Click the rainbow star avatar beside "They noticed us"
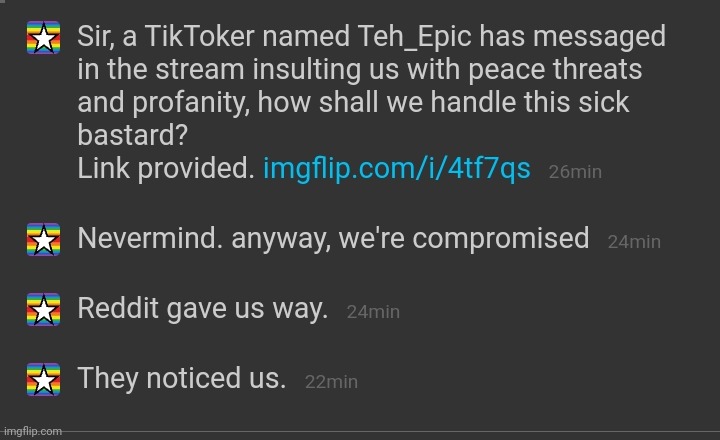Viewport: 720px width, 440px height. click(44, 379)
